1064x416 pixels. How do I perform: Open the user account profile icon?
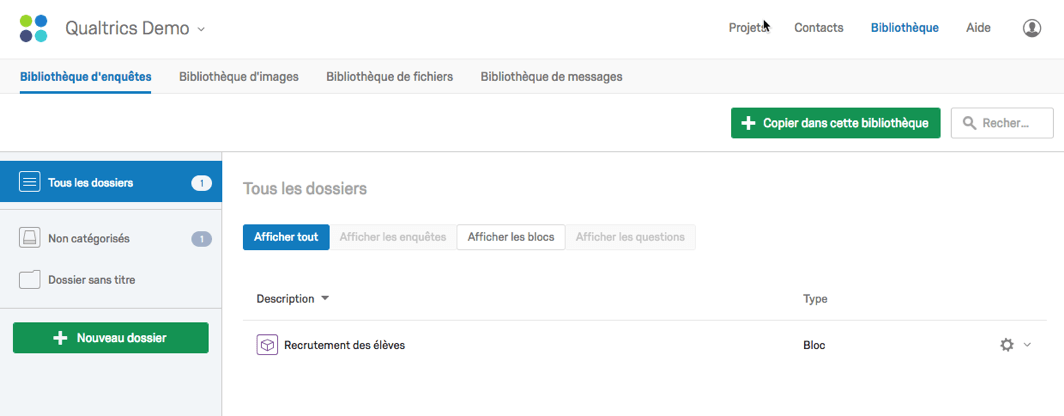click(1031, 29)
